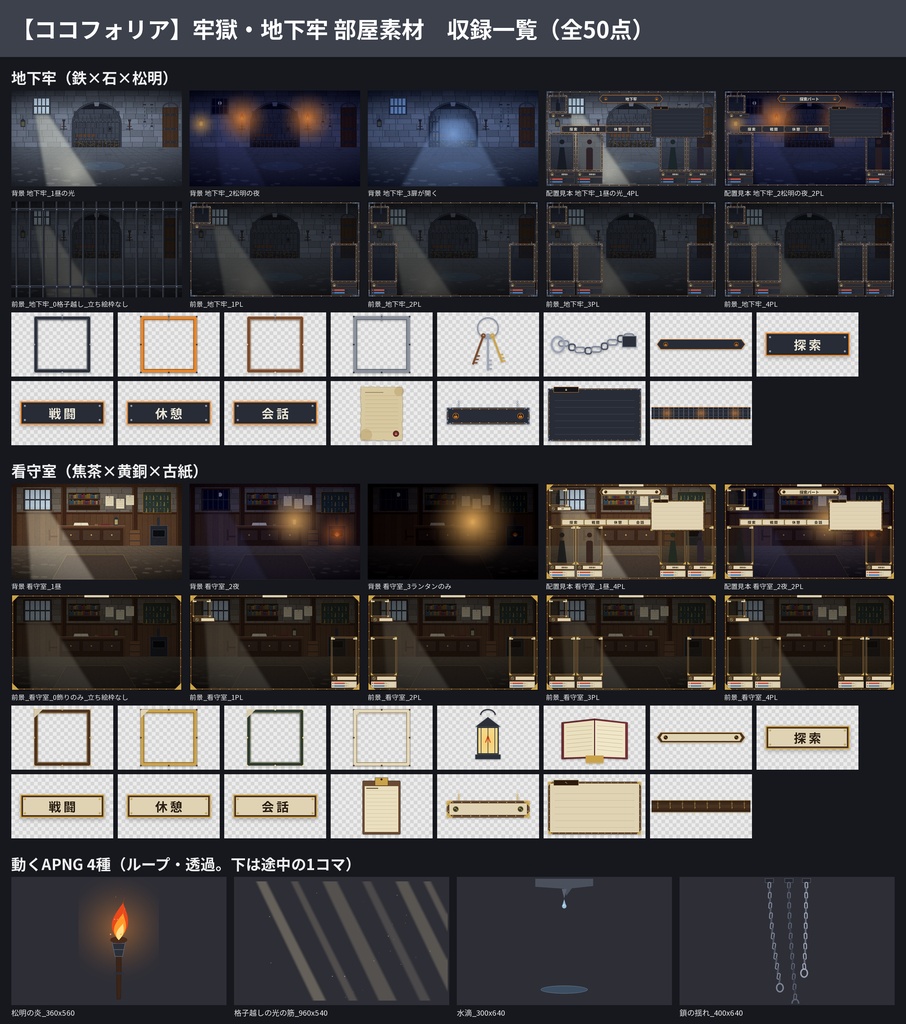Select the key ring asset tile
Image resolution: width=906 pixels, height=1024 pixels.
tap(488, 344)
